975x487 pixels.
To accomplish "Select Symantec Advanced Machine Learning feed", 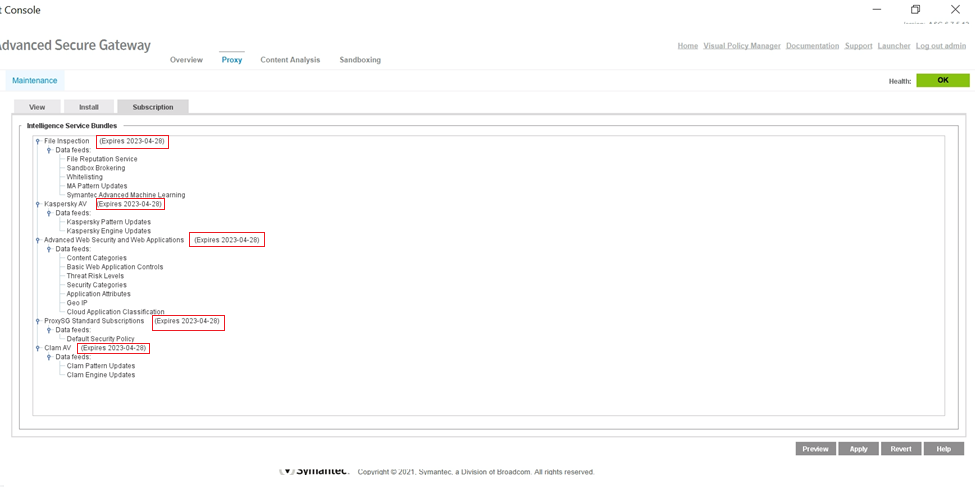I will 126,195.
